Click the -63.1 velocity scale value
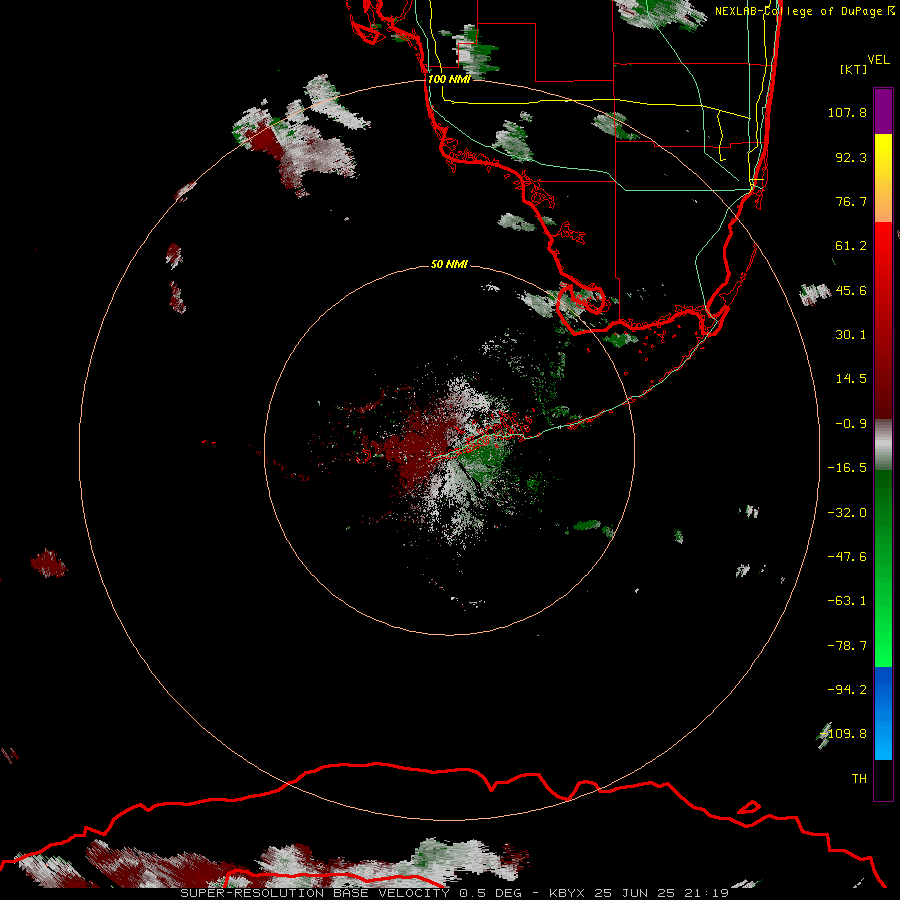 click(847, 601)
